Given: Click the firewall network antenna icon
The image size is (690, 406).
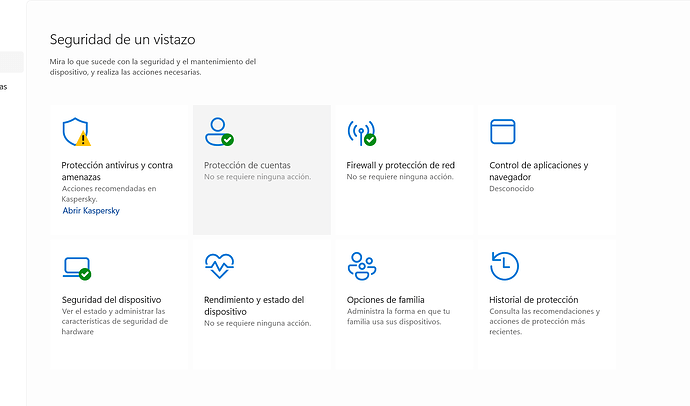Looking at the screenshot, I should [x=360, y=131].
